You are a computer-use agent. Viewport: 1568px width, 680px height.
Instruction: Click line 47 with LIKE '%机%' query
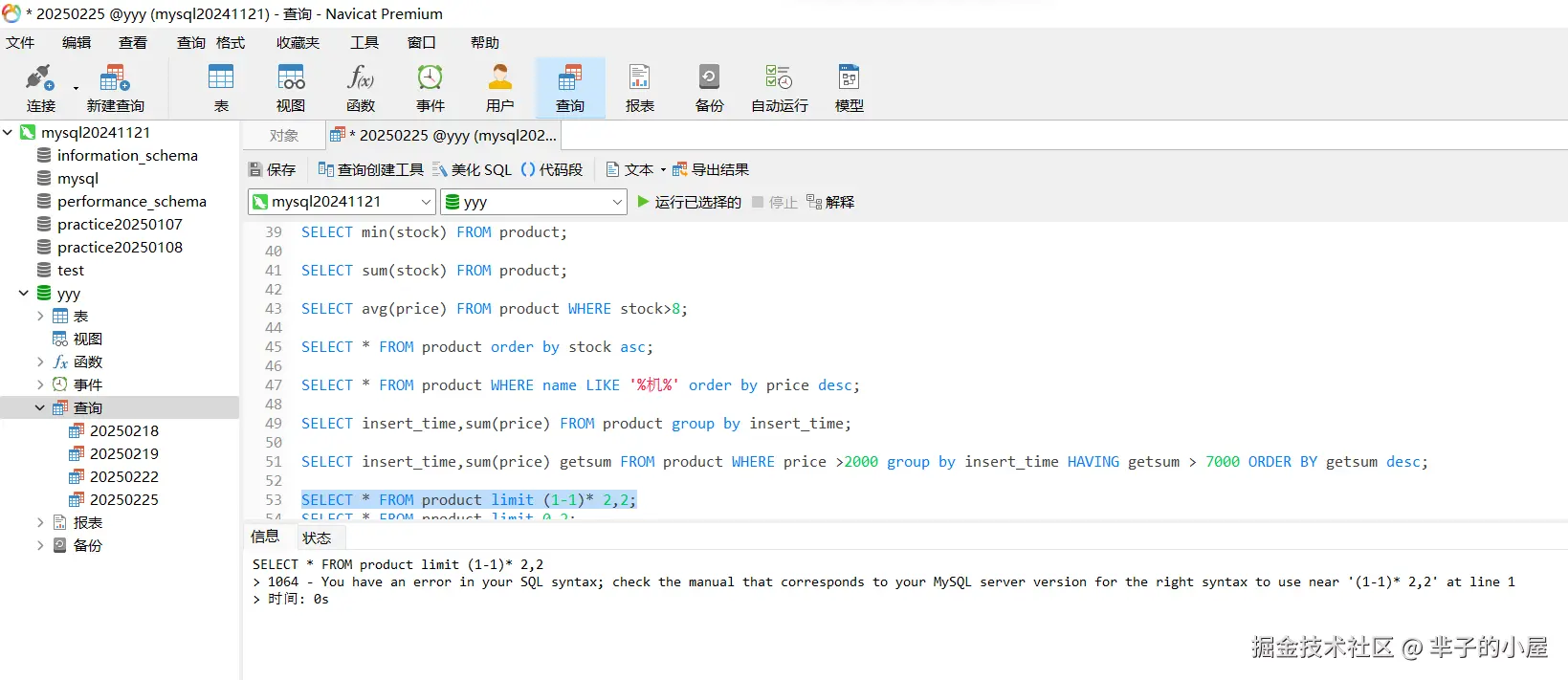580,384
